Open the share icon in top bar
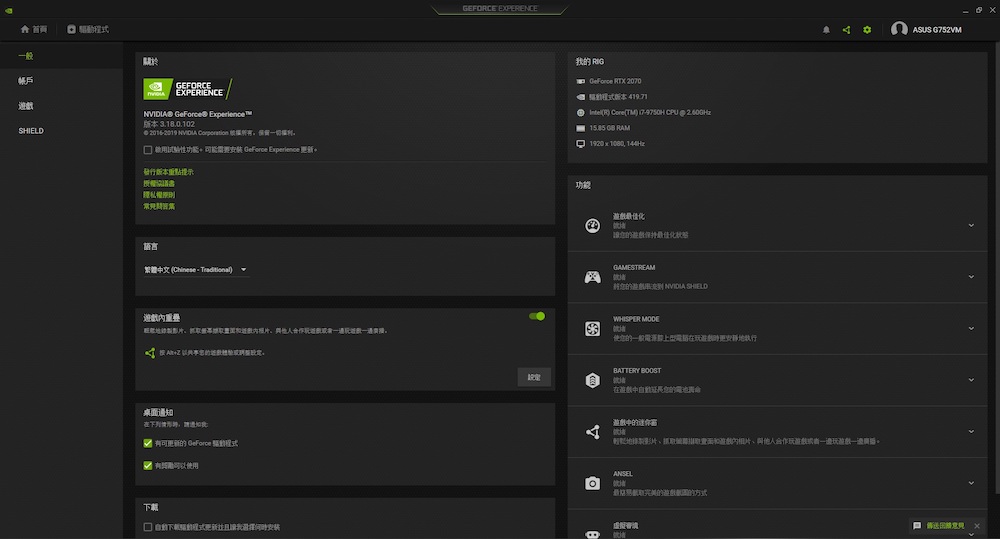Viewport: 1000px width, 539px height. [846, 30]
